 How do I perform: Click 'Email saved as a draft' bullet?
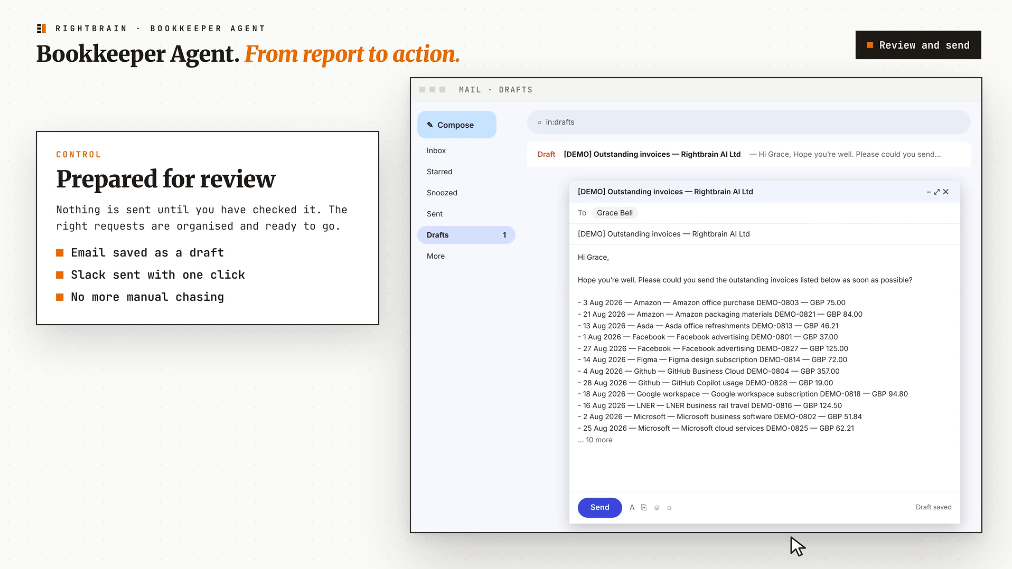pyautogui.click(x=147, y=253)
